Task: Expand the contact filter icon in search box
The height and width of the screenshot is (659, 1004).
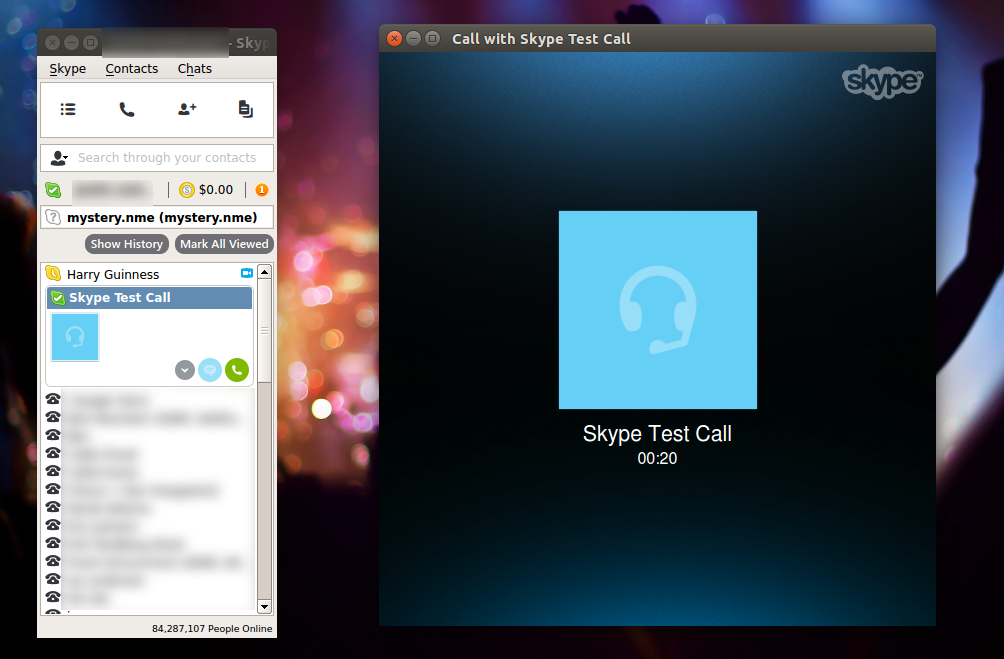Action: 60,158
